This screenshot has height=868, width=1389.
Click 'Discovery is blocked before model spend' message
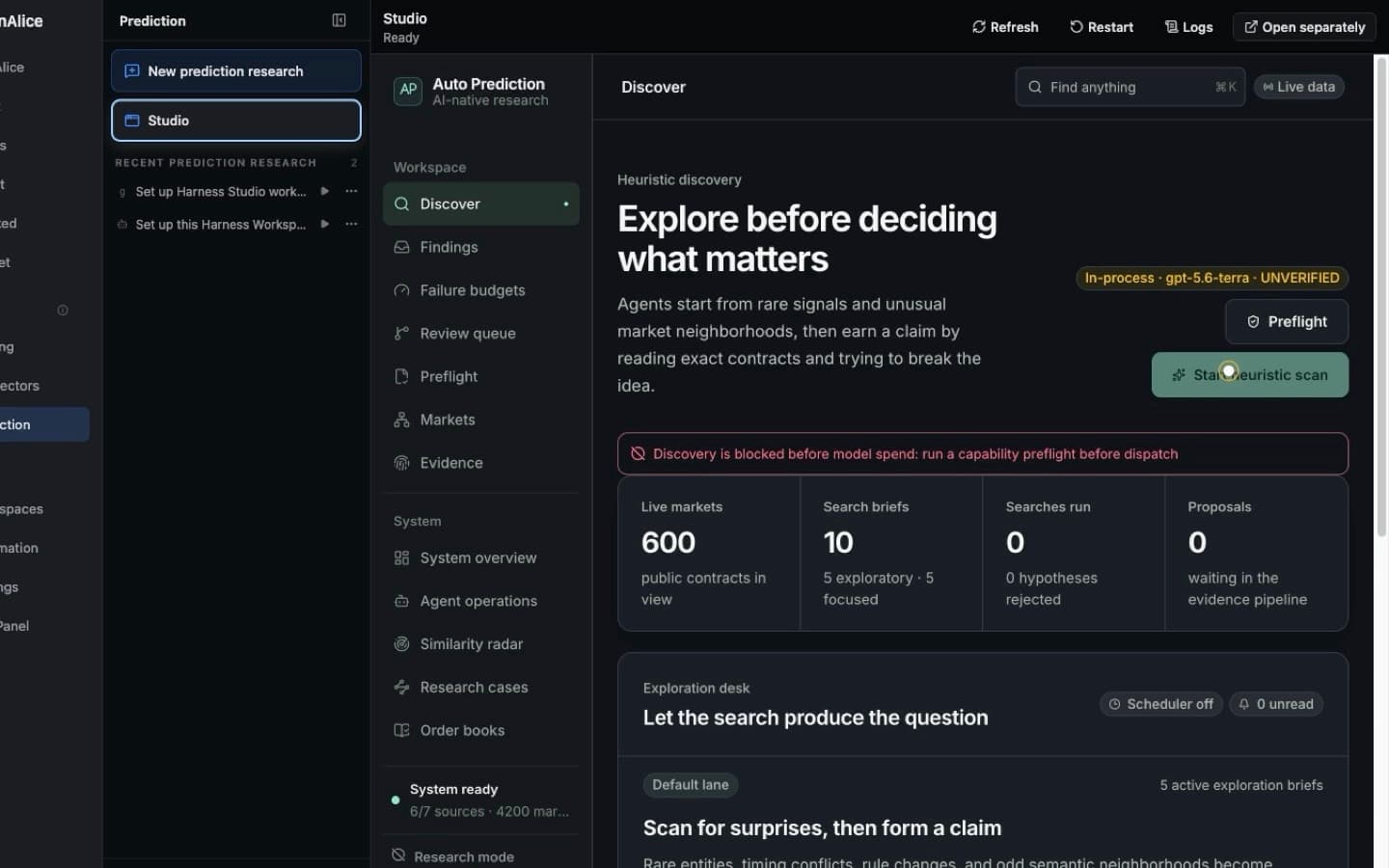(x=915, y=453)
